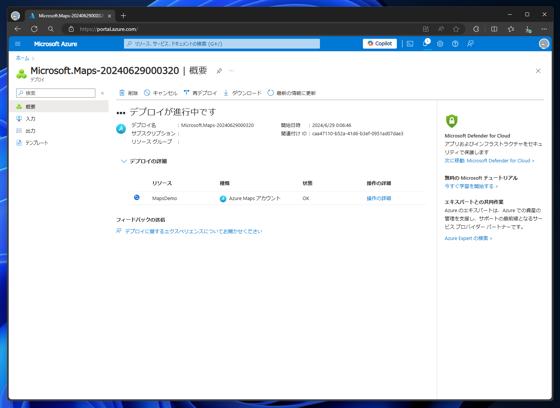Open Azure Expert の検索 link
The image size is (560, 408).
click(468, 238)
